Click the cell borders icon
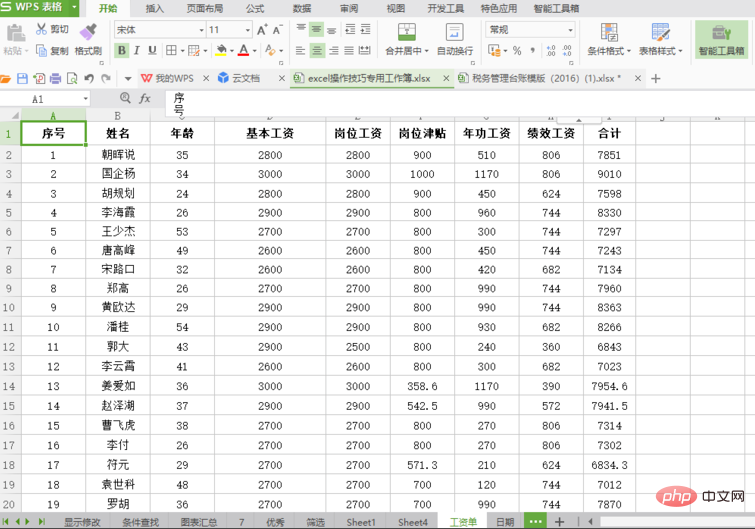The image size is (755, 529). point(171,50)
